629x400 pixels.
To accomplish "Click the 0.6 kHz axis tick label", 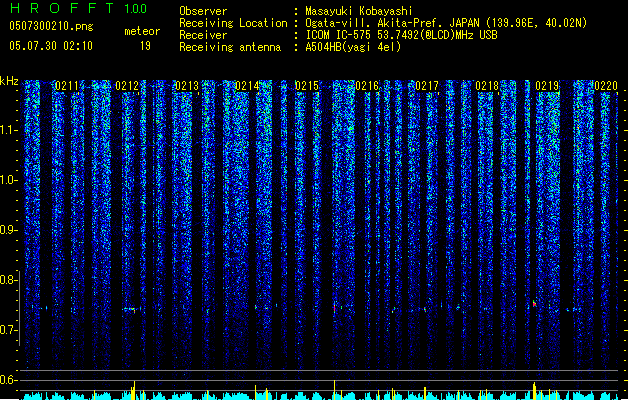I will point(9,380).
